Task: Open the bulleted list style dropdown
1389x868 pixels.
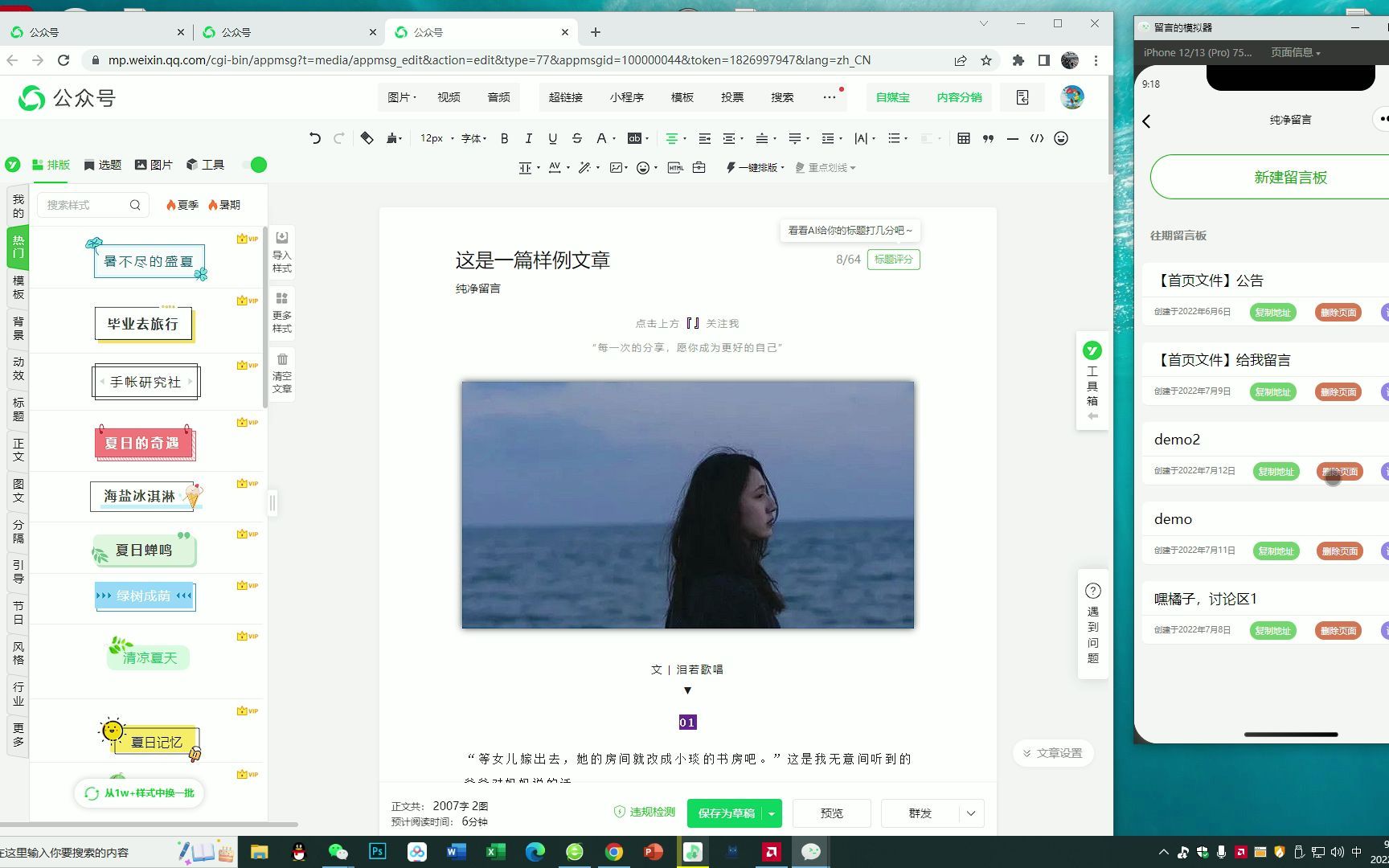Action: 897,138
